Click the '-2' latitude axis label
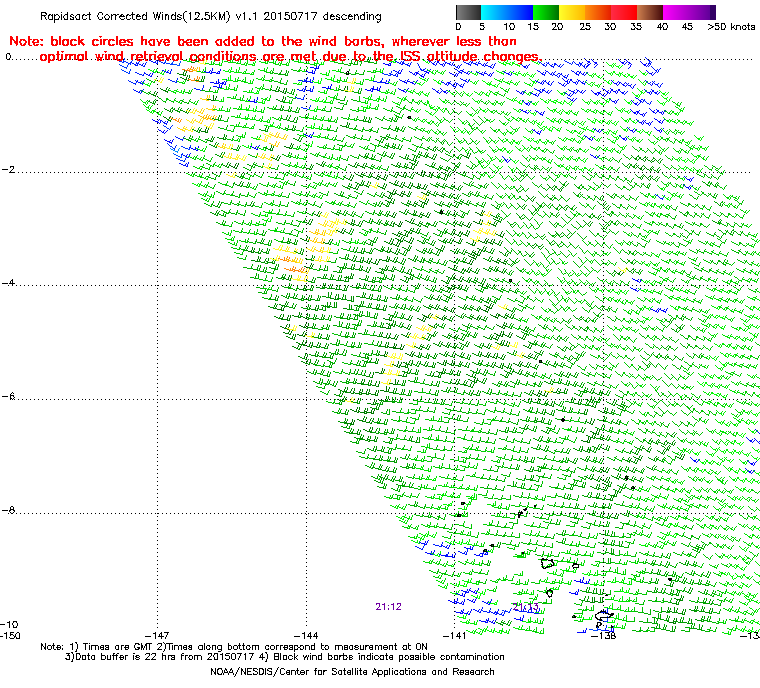 point(8,170)
